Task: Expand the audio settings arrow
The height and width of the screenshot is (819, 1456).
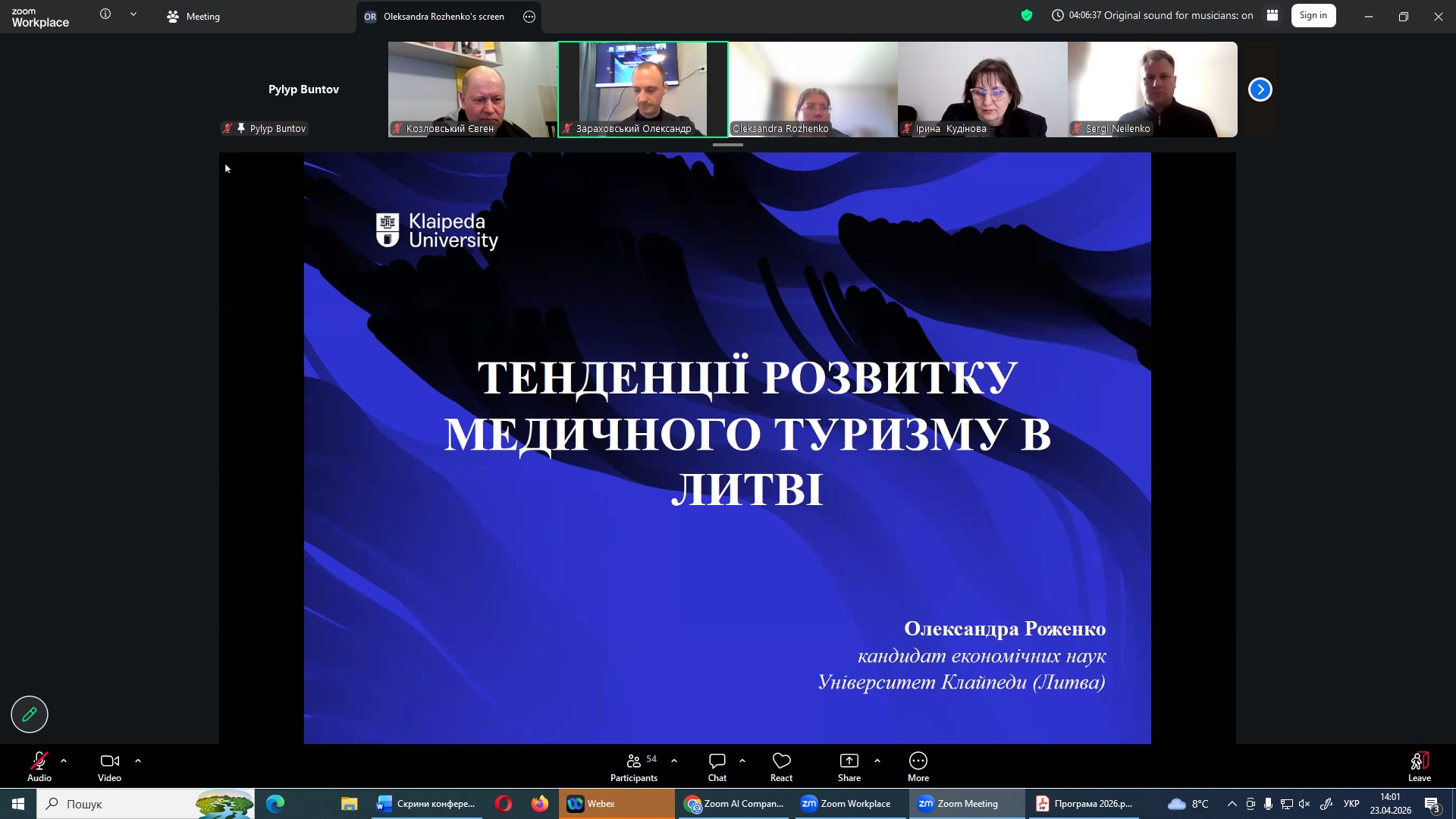Action: [x=64, y=761]
